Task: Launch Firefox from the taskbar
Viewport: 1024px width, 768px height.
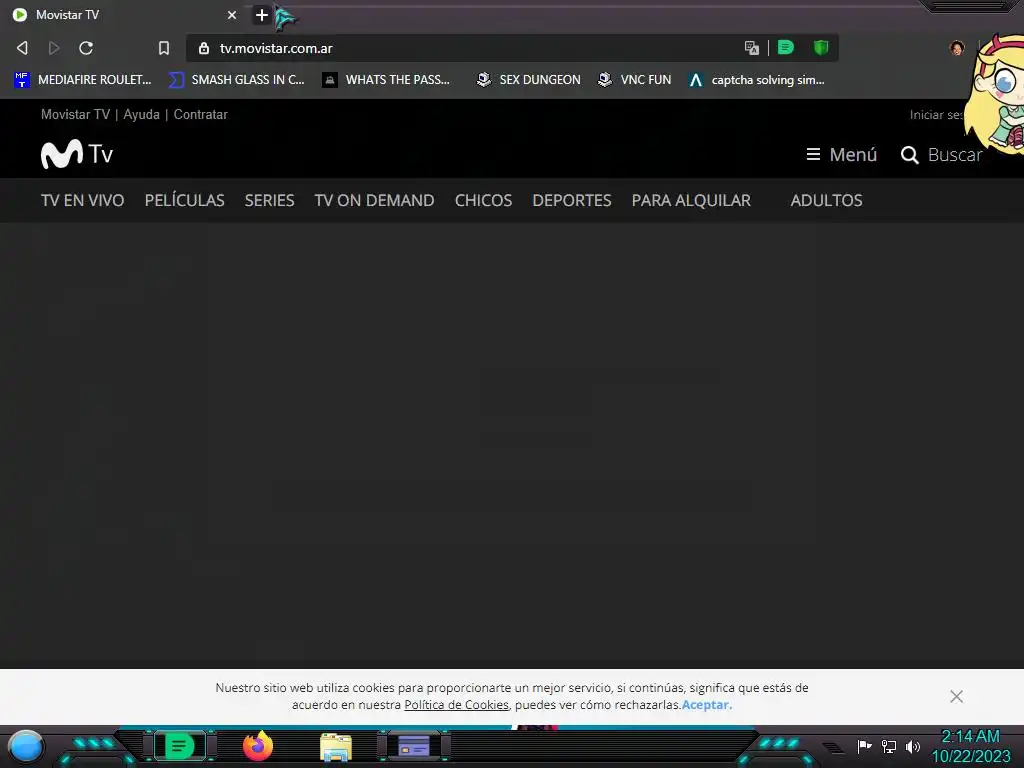Action: [x=258, y=746]
